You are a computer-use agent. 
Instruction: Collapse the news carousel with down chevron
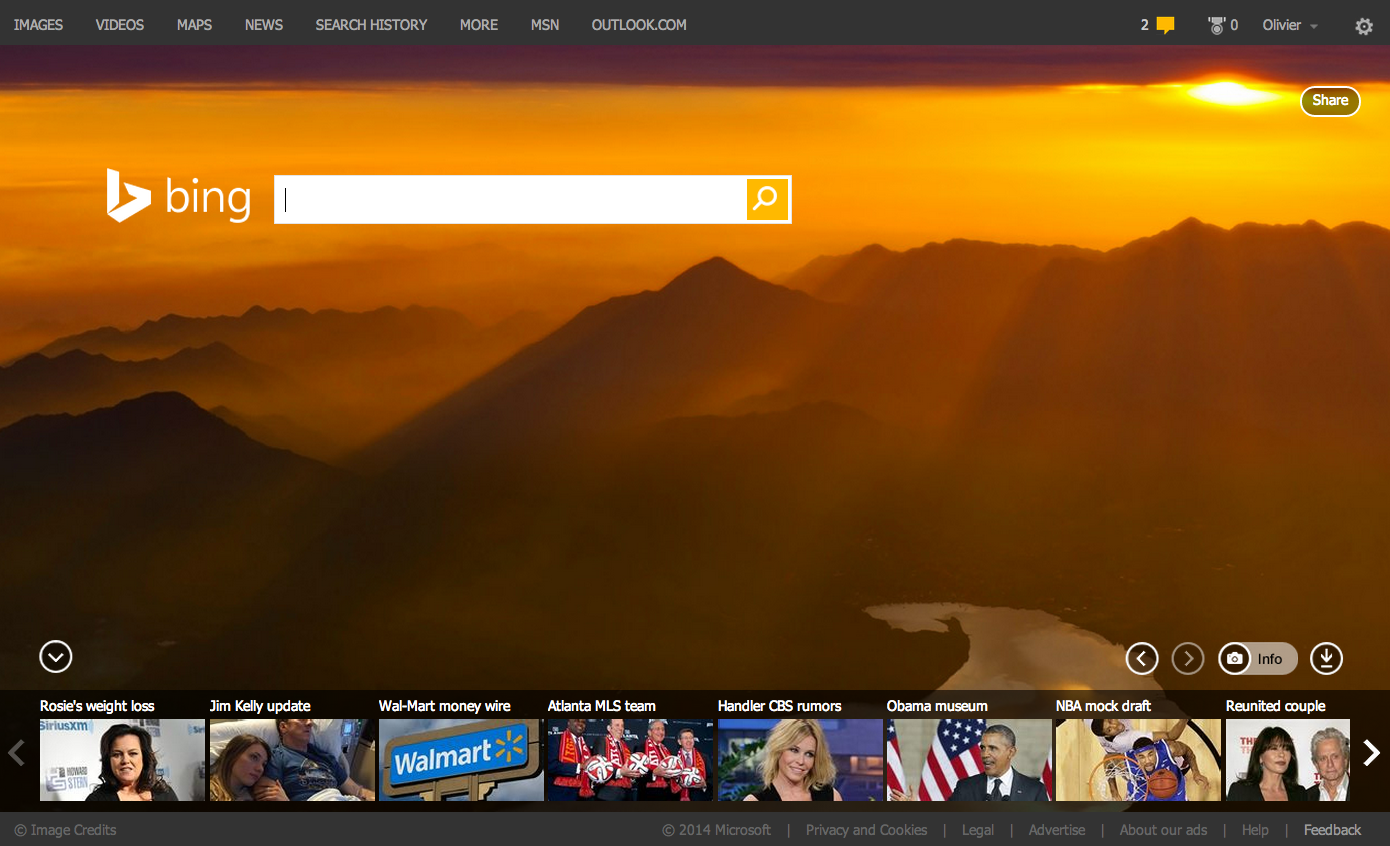tap(56, 657)
